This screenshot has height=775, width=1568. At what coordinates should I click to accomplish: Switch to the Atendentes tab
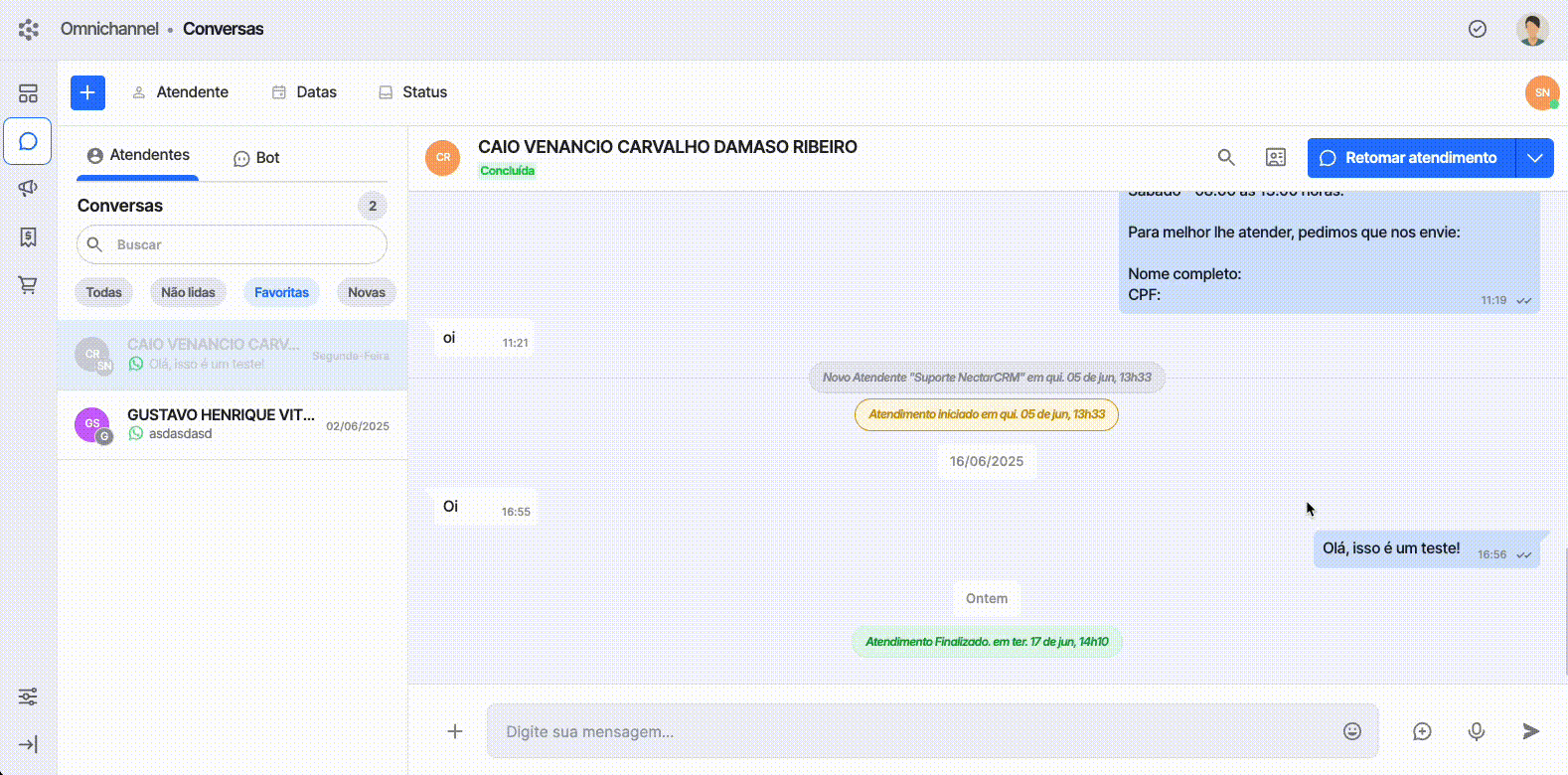coord(138,155)
